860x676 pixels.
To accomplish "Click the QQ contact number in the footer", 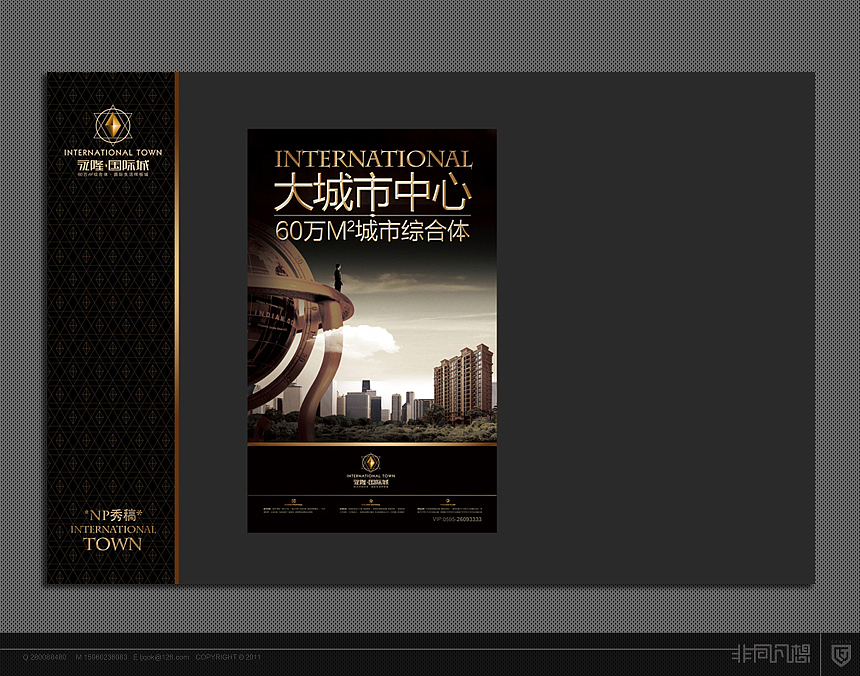I will point(45,657).
